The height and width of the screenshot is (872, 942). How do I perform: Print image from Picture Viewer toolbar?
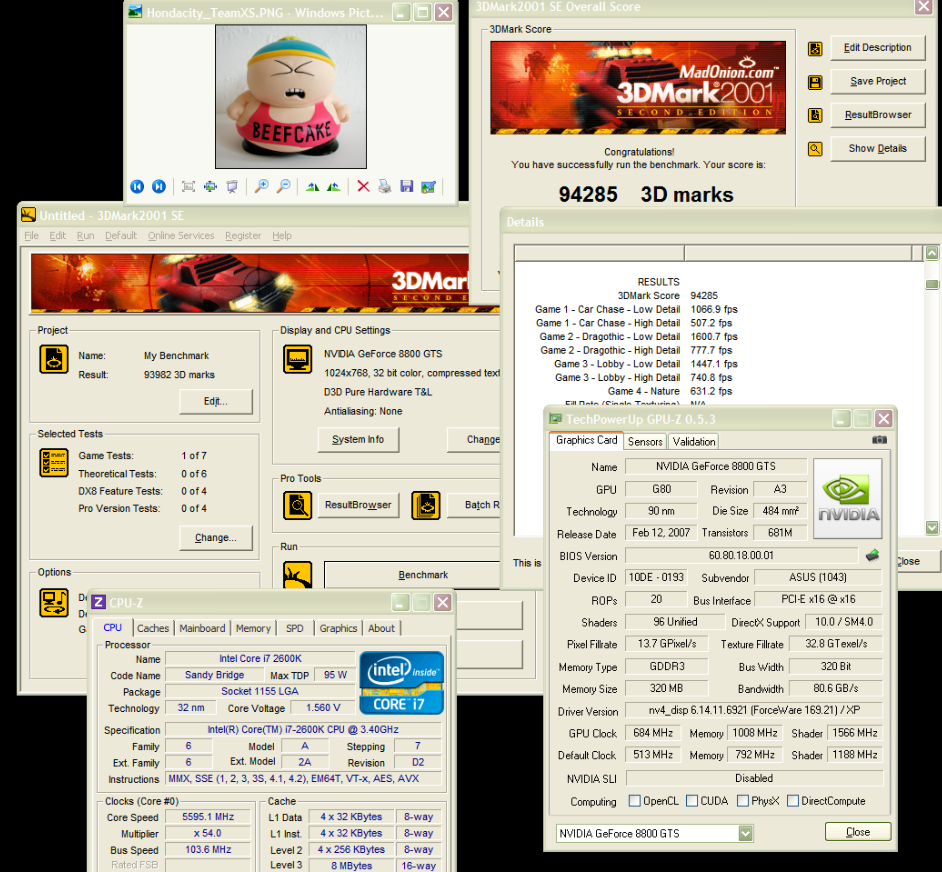[384, 186]
